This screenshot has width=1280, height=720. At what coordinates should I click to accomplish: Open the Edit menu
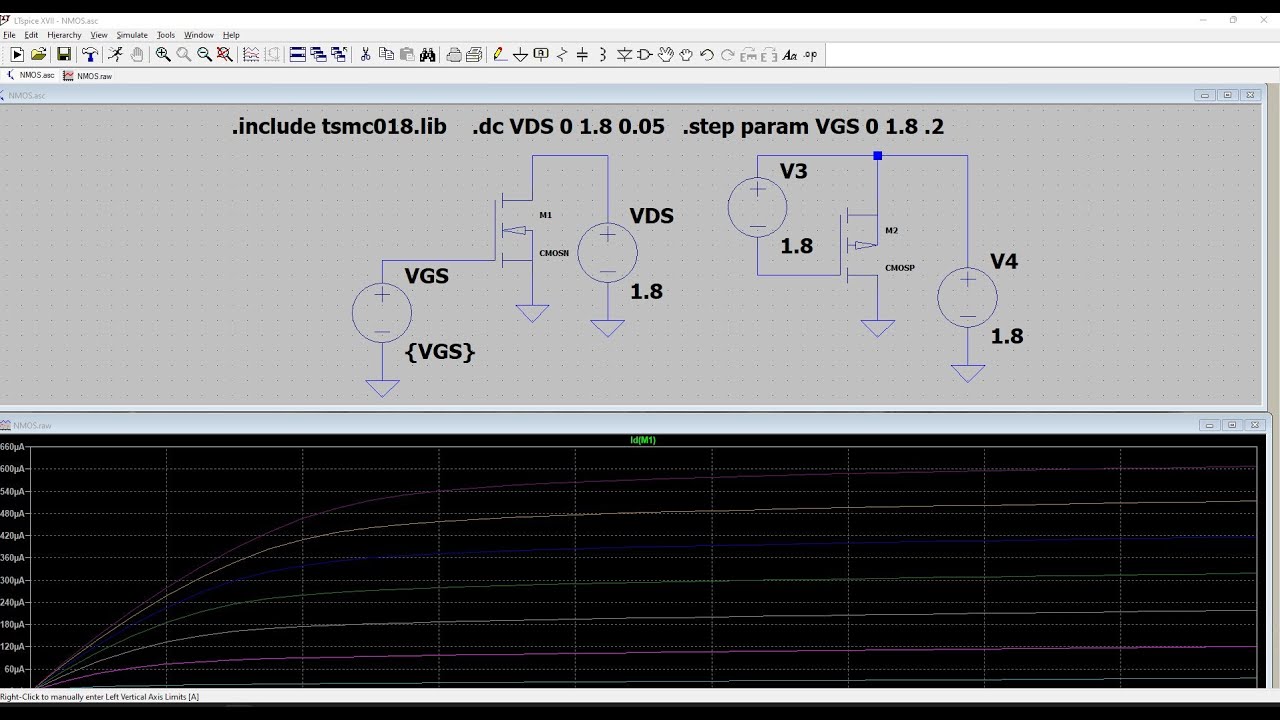[x=31, y=35]
